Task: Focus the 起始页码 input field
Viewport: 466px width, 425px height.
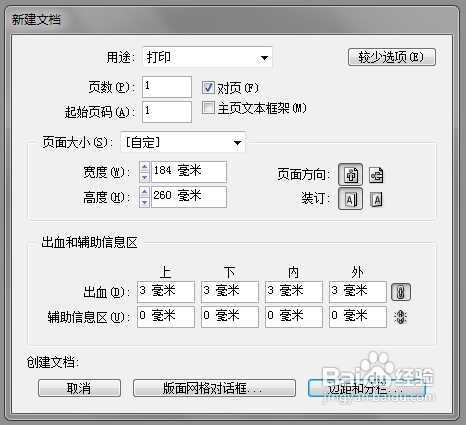Action: click(x=167, y=112)
